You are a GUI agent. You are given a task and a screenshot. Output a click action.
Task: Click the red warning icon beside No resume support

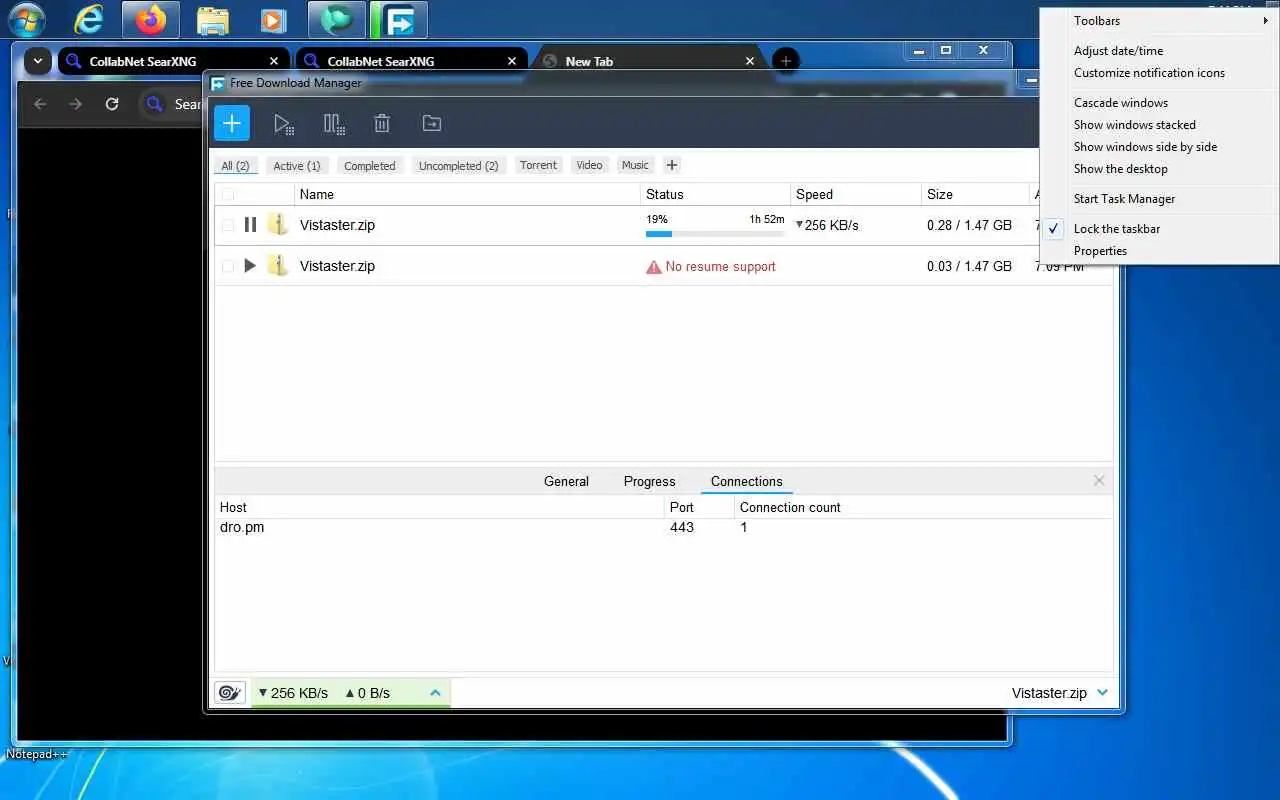pos(654,267)
